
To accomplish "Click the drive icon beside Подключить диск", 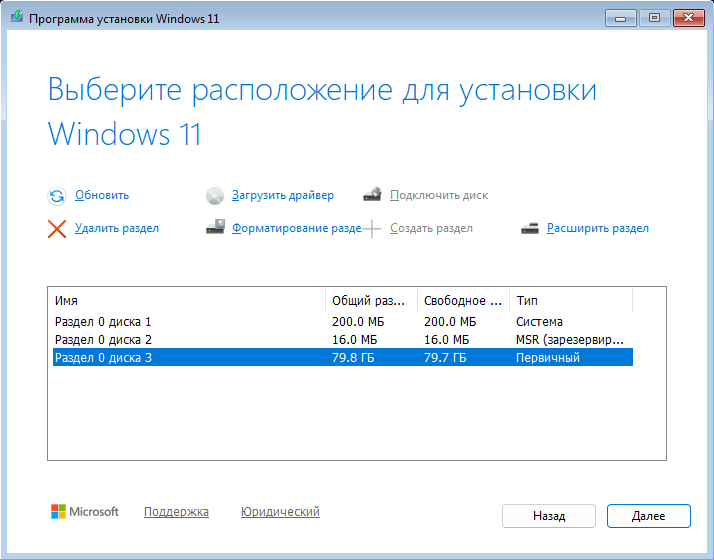I will [372, 194].
